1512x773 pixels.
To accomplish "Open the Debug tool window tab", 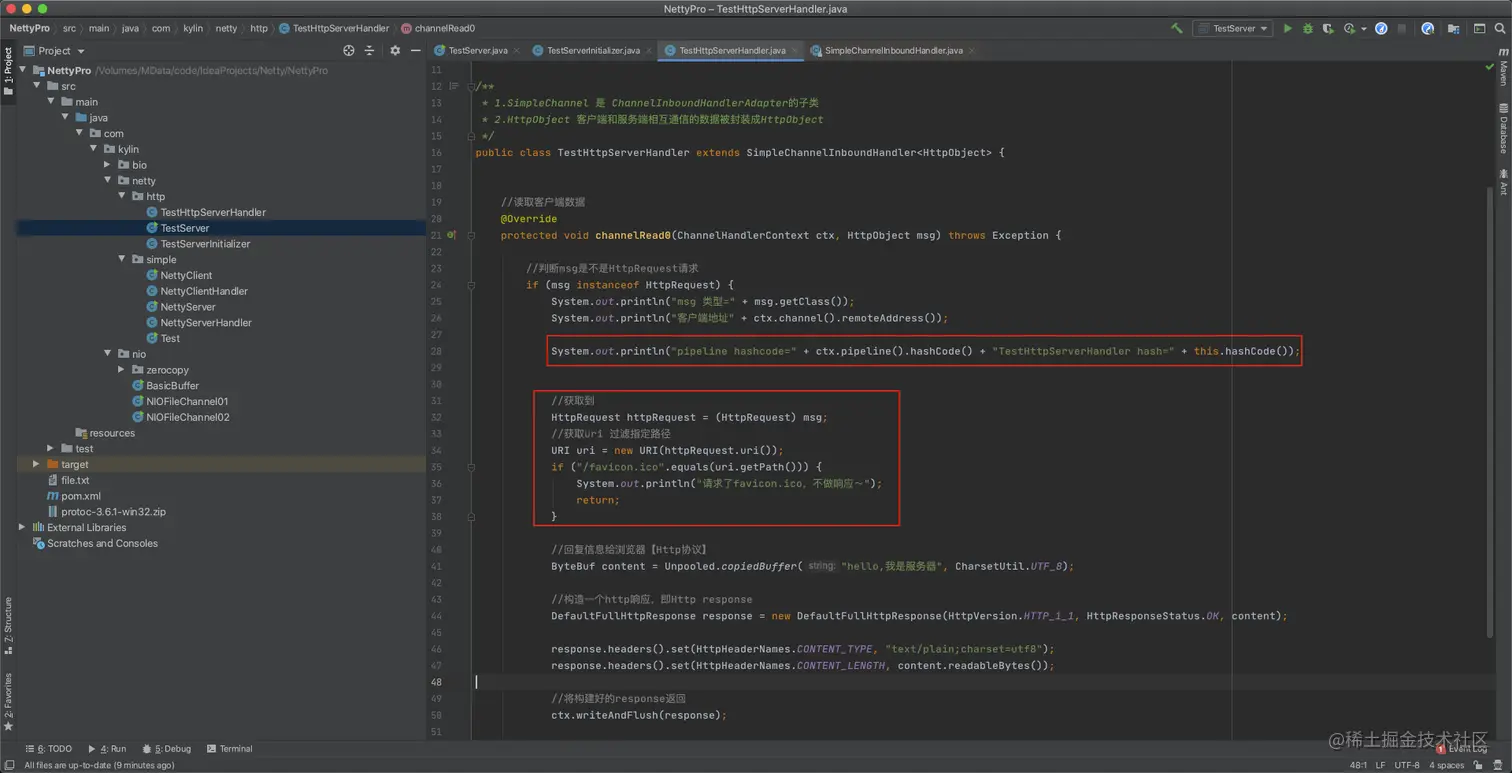I will [x=167, y=748].
